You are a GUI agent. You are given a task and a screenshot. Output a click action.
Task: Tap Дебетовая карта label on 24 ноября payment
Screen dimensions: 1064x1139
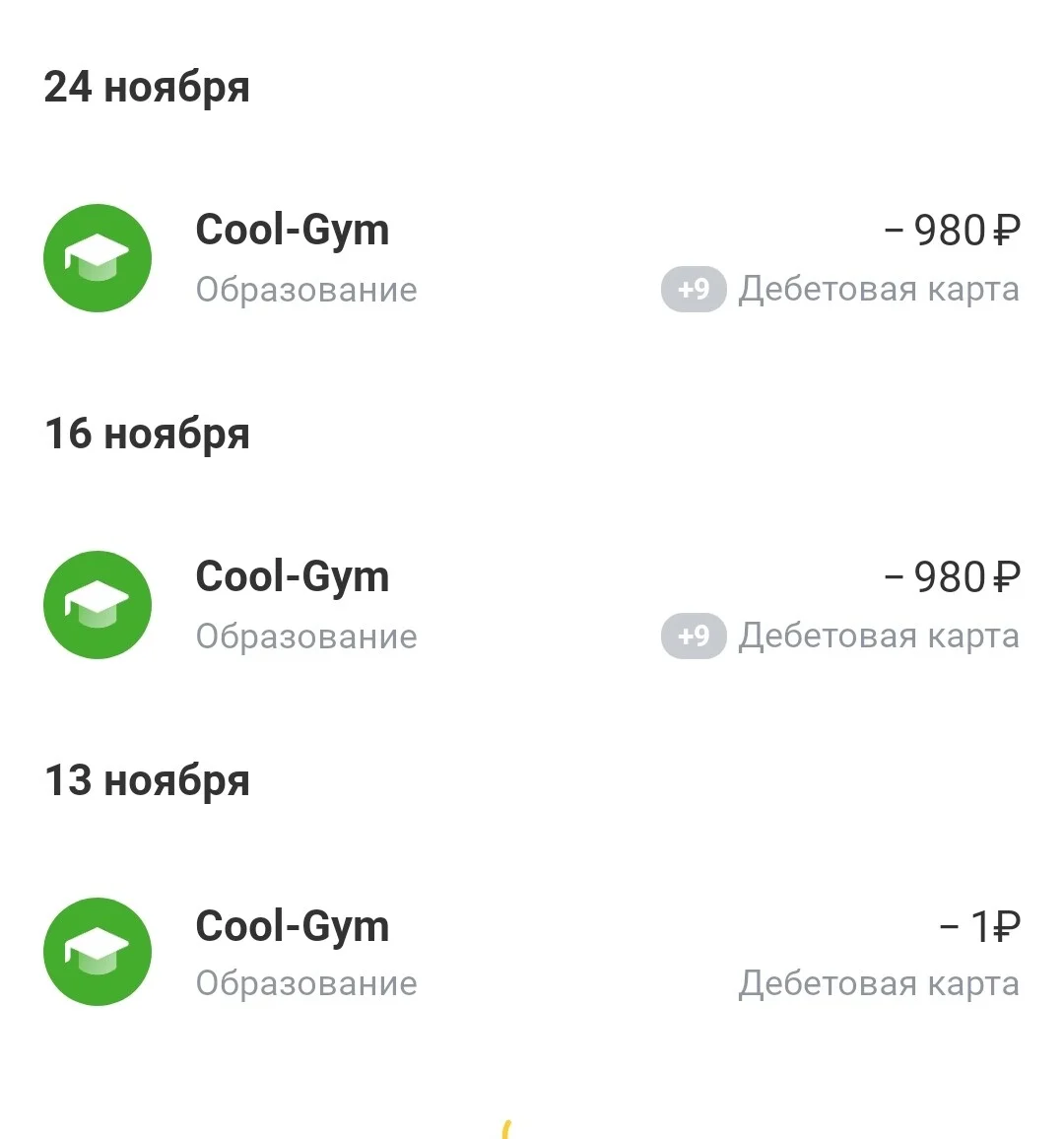click(x=880, y=289)
